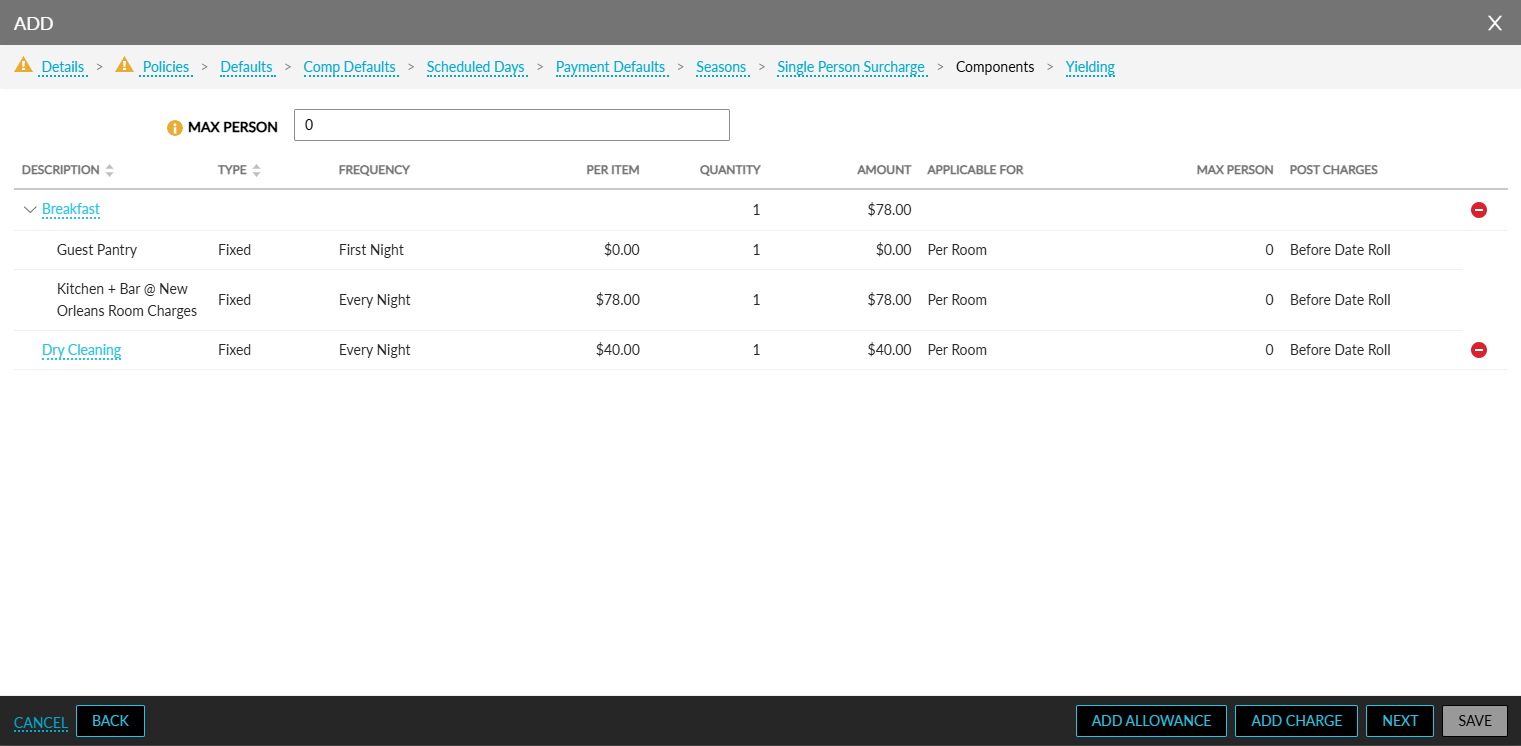The width and height of the screenshot is (1521, 746).
Task: Open the Breakfast component link
Action: point(71,210)
